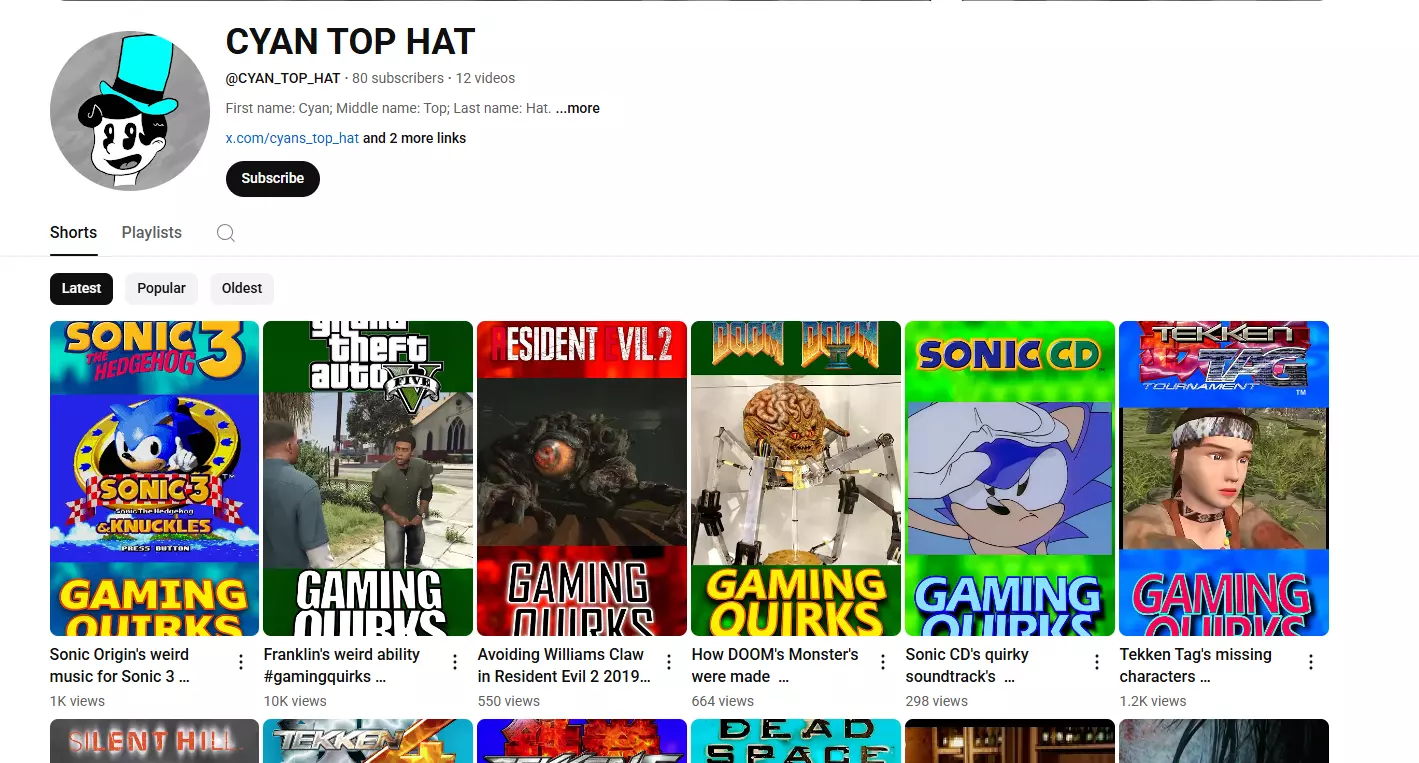The height and width of the screenshot is (763, 1419).
Task: Subscribe to the CYAN TOP HAT channel
Action: [x=273, y=178]
